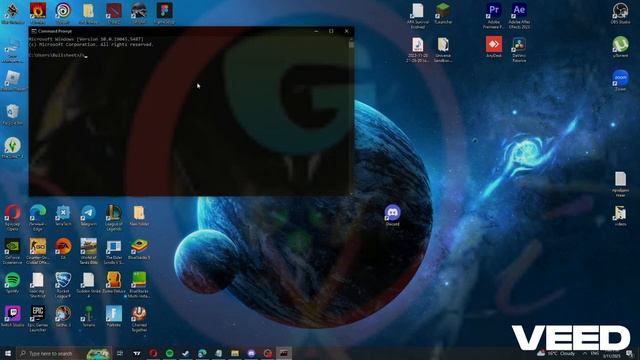Open the weather widget showing Cloudy
640x360 pixels.
556,353
